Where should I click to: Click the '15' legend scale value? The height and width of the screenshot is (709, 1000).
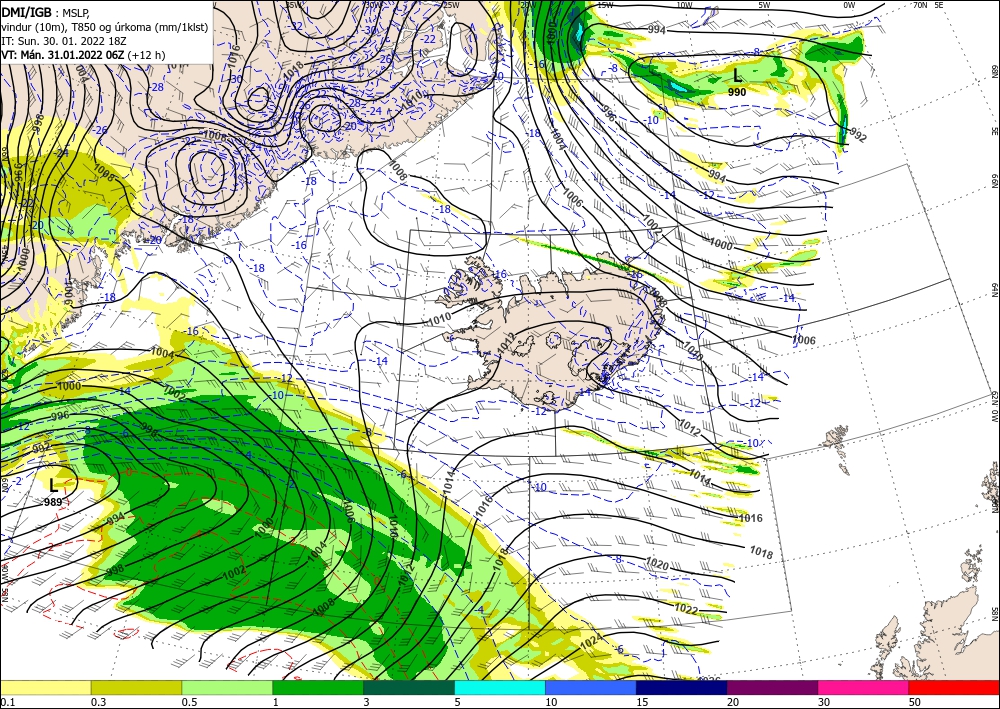click(x=642, y=702)
